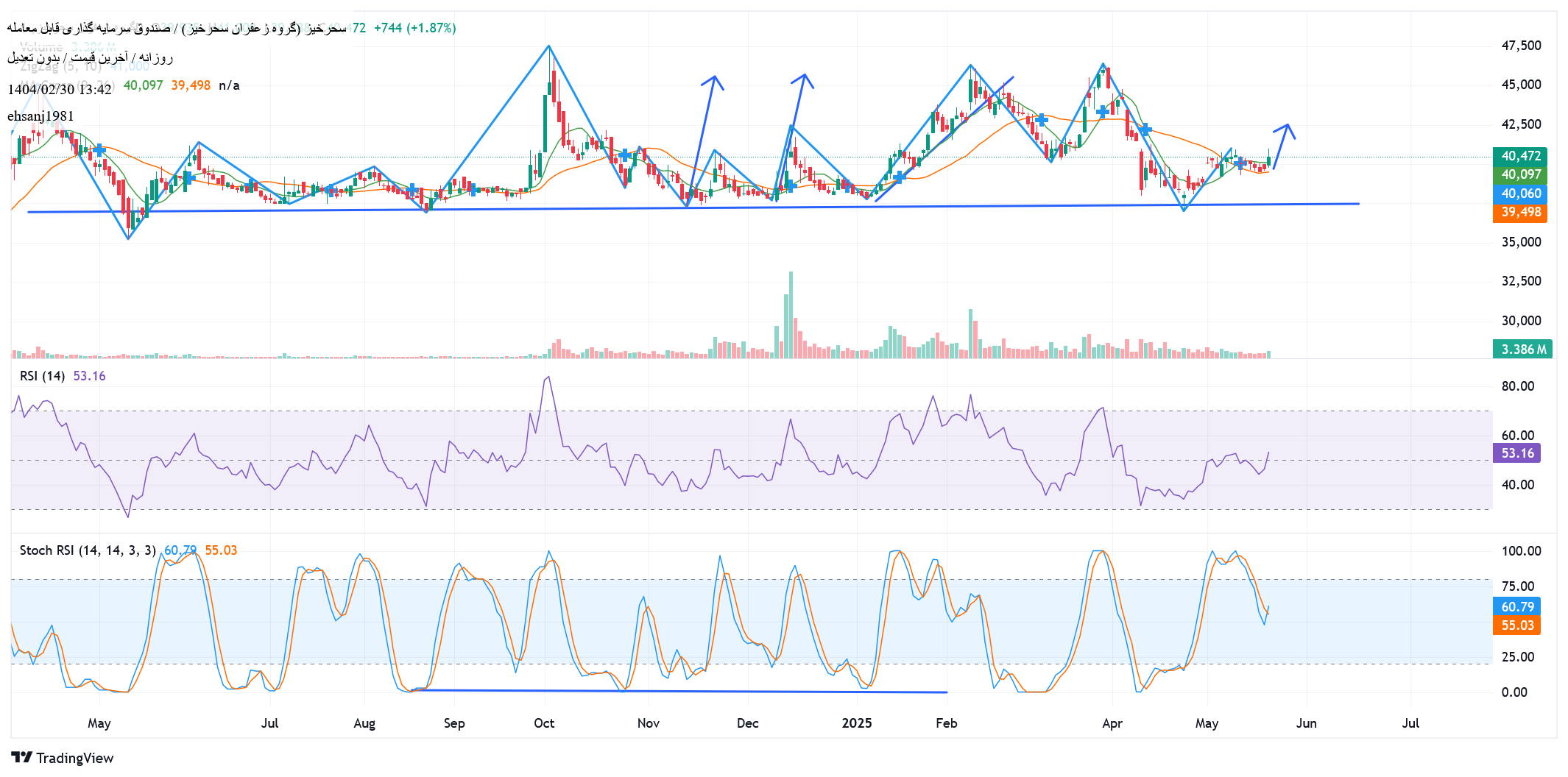Click the blue arrow head above November candles
This screenshot has height=777, width=1568.
tap(713, 79)
